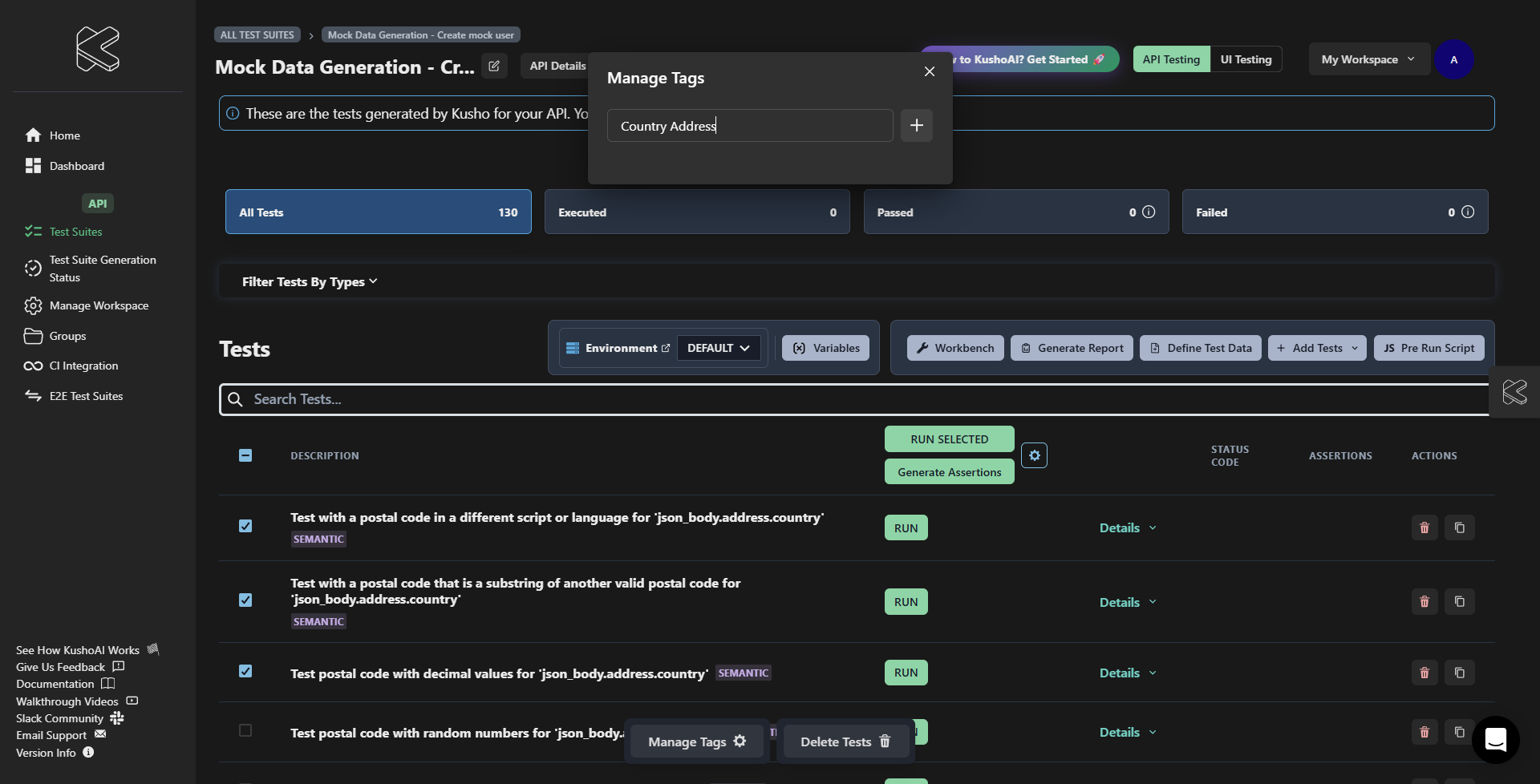Viewport: 1540px width, 784px height.
Task: Expand Details for random numbers test
Action: click(x=1128, y=732)
